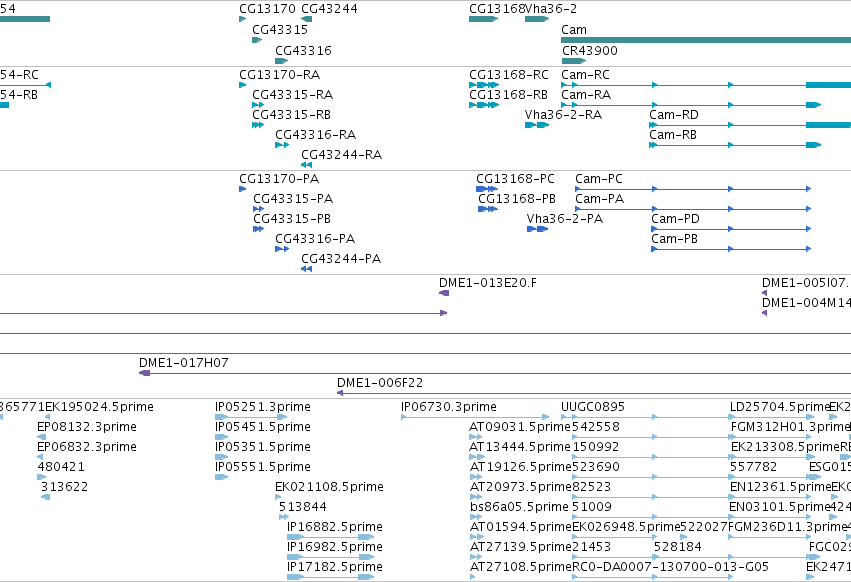Image resolution: width=851 pixels, height=582 pixels.
Task: Select protein CG13170-PA
Action: [279, 179]
